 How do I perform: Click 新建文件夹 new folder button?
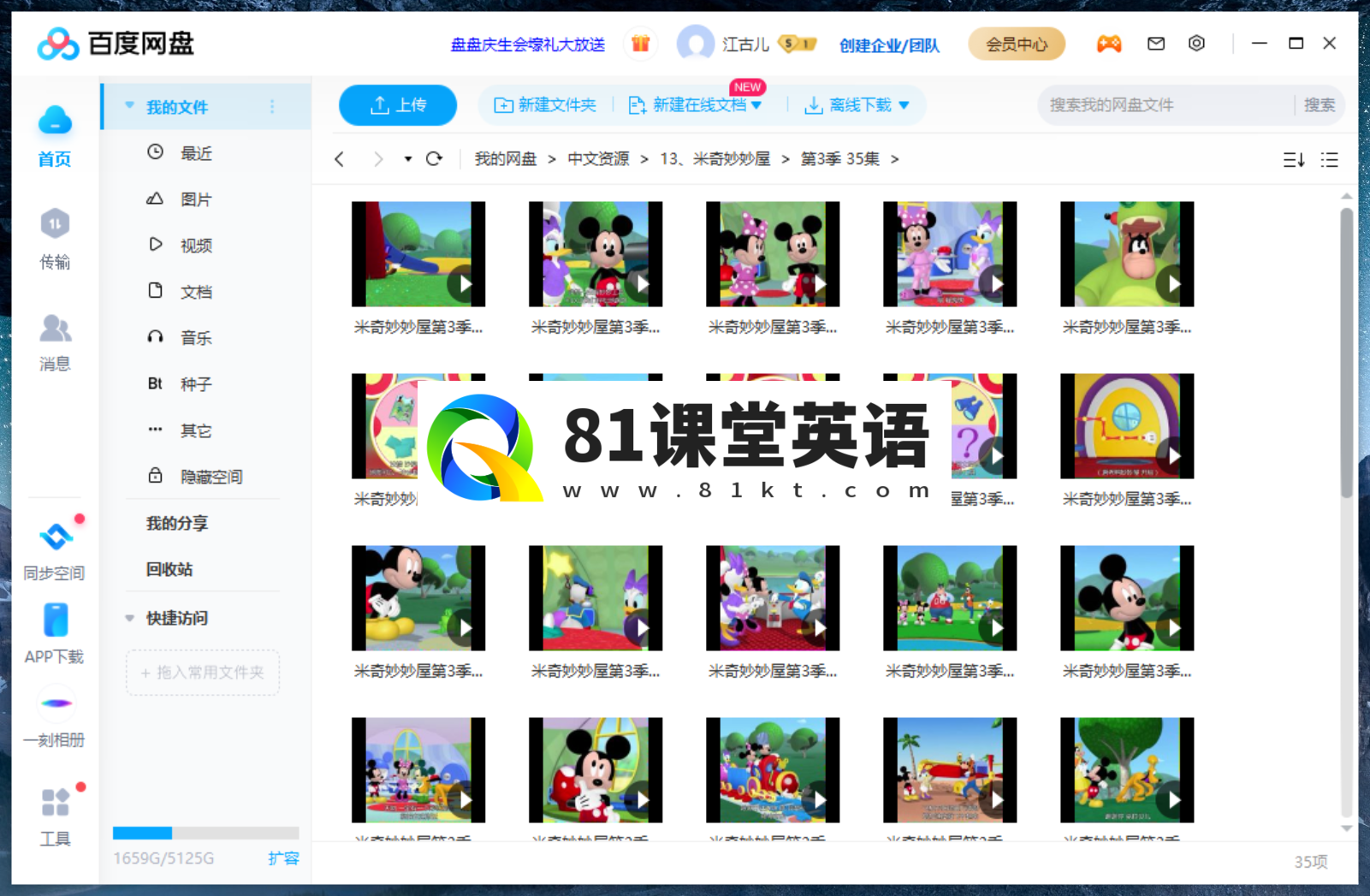[x=545, y=105]
